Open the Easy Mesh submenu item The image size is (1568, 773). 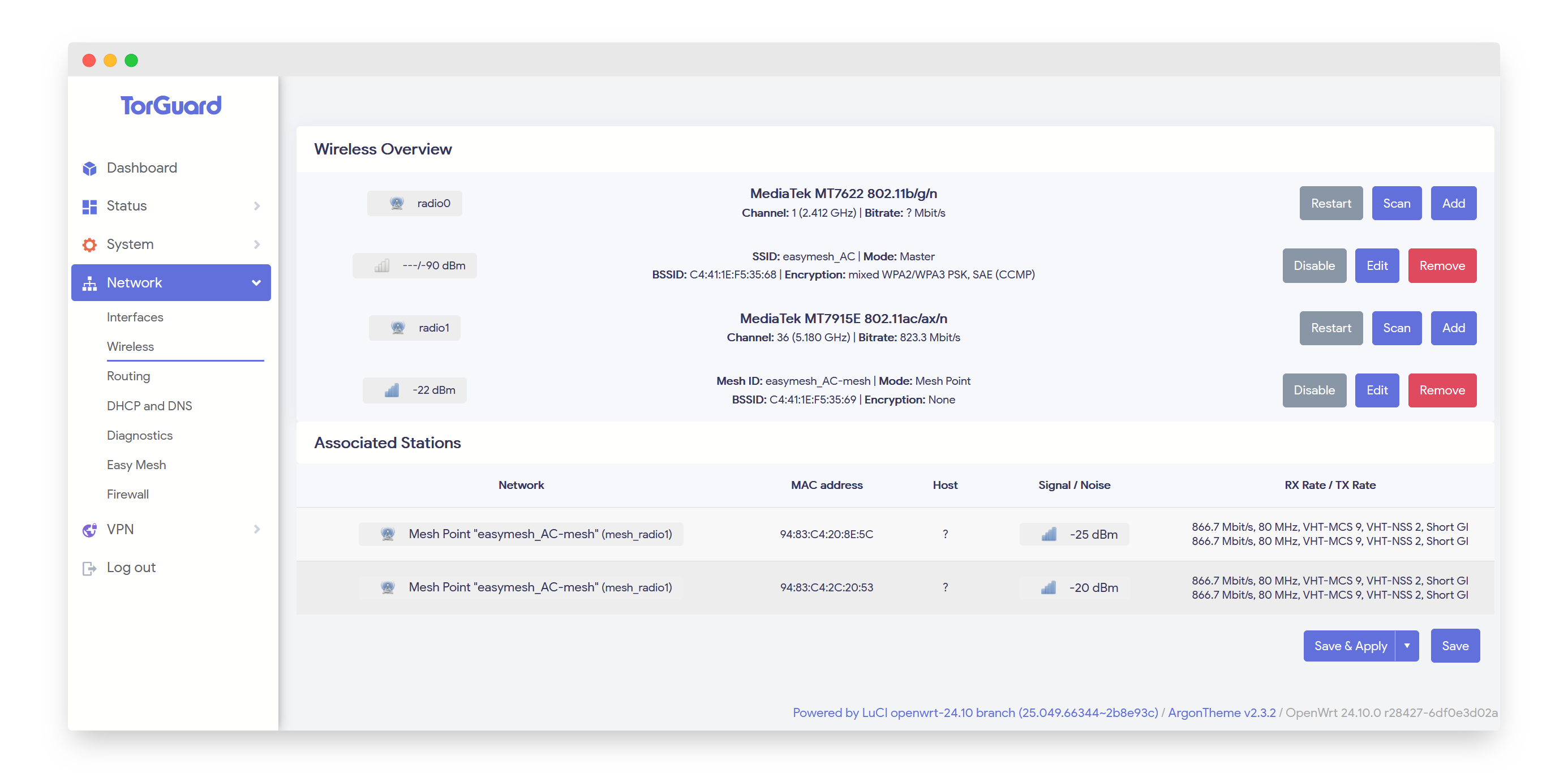[136, 465]
